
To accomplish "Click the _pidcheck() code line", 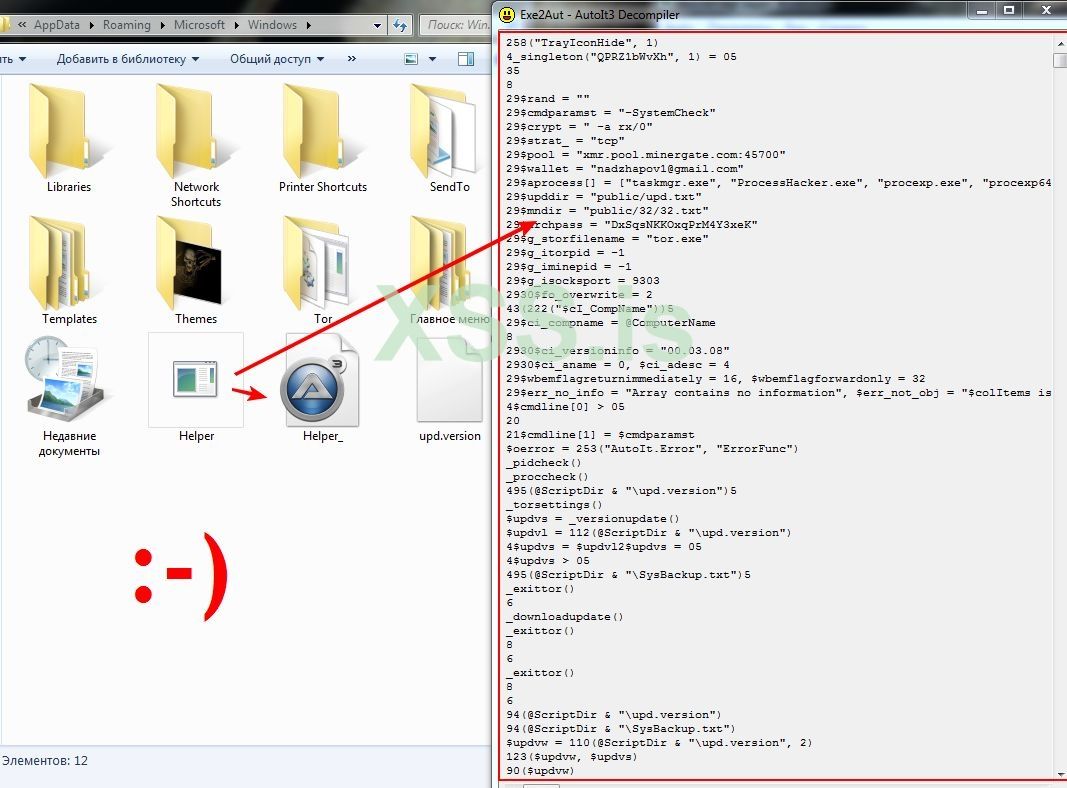I will click(543, 463).
